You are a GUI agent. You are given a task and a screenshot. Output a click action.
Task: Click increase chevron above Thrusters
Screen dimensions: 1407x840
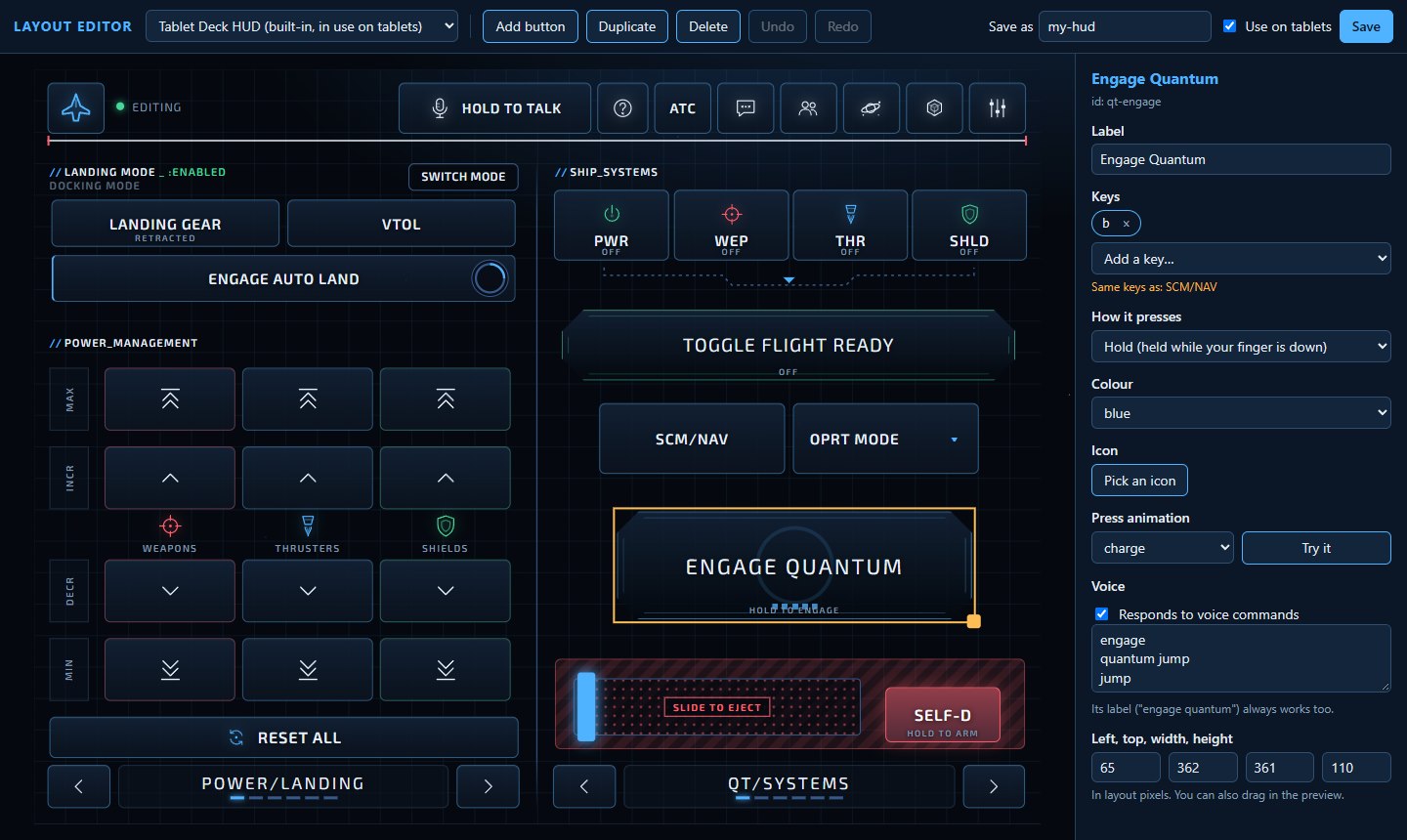308,478
